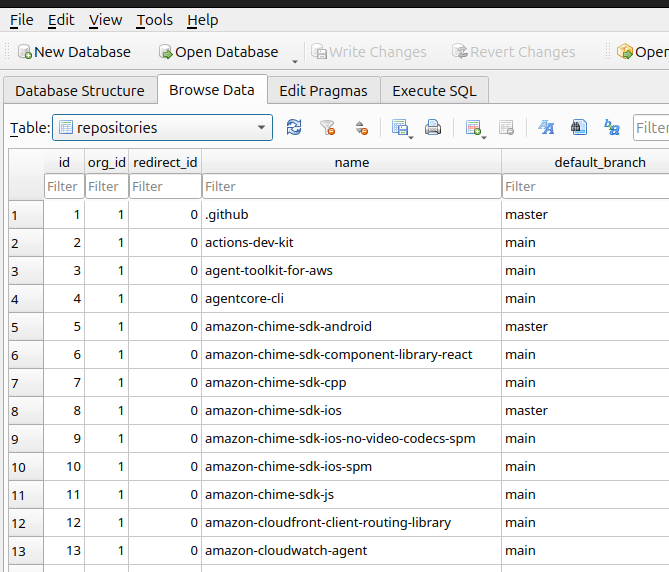669x572 pixels.
Task: Click the cell 'amazon-chime-sdk-js'
Action: [352, 495]
